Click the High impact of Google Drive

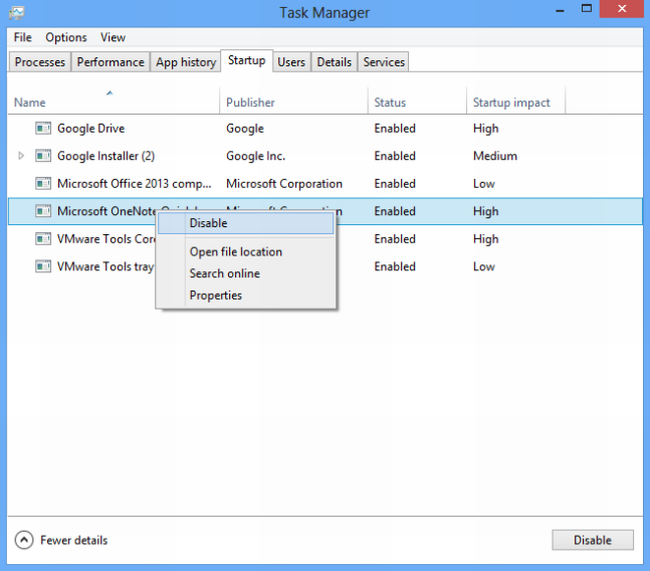486,128
